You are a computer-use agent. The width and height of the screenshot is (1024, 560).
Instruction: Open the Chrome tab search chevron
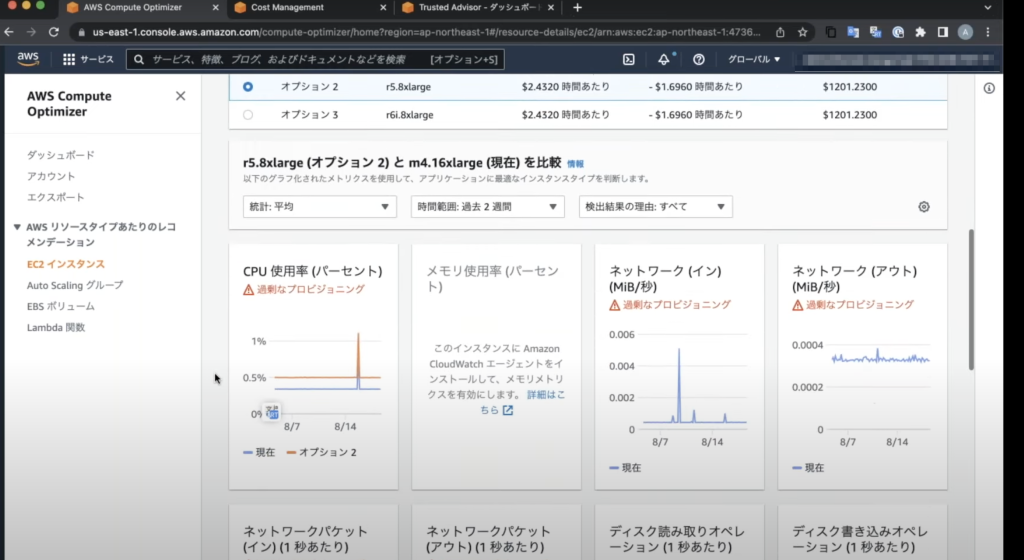click(x=988, y=8)
